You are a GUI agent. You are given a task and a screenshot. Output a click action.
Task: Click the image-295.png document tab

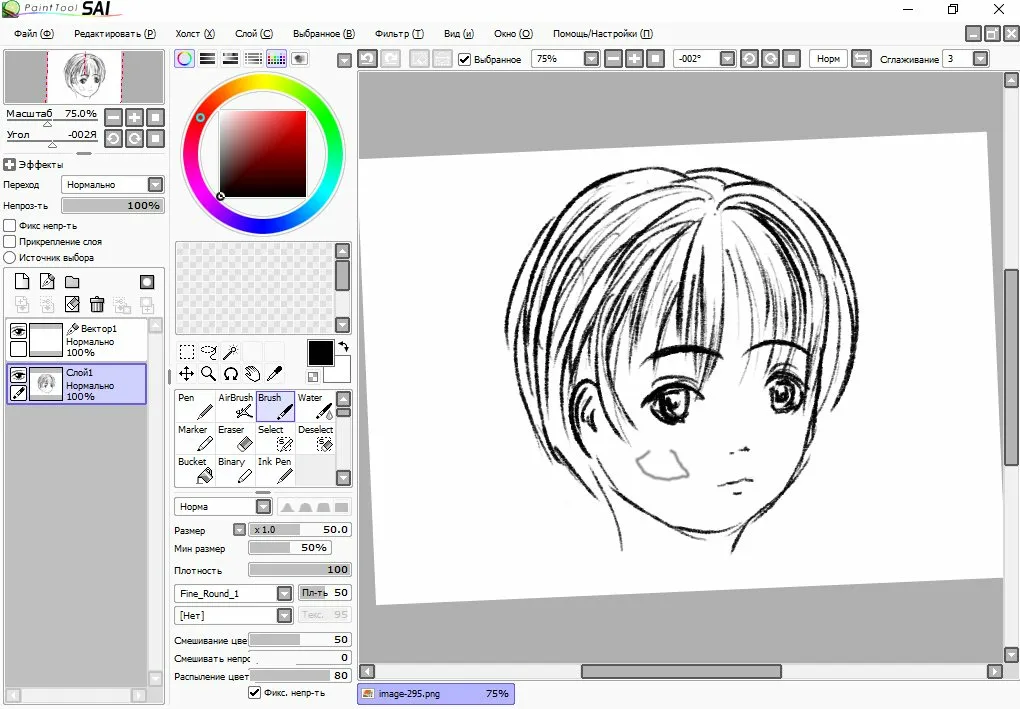[435, 693]
